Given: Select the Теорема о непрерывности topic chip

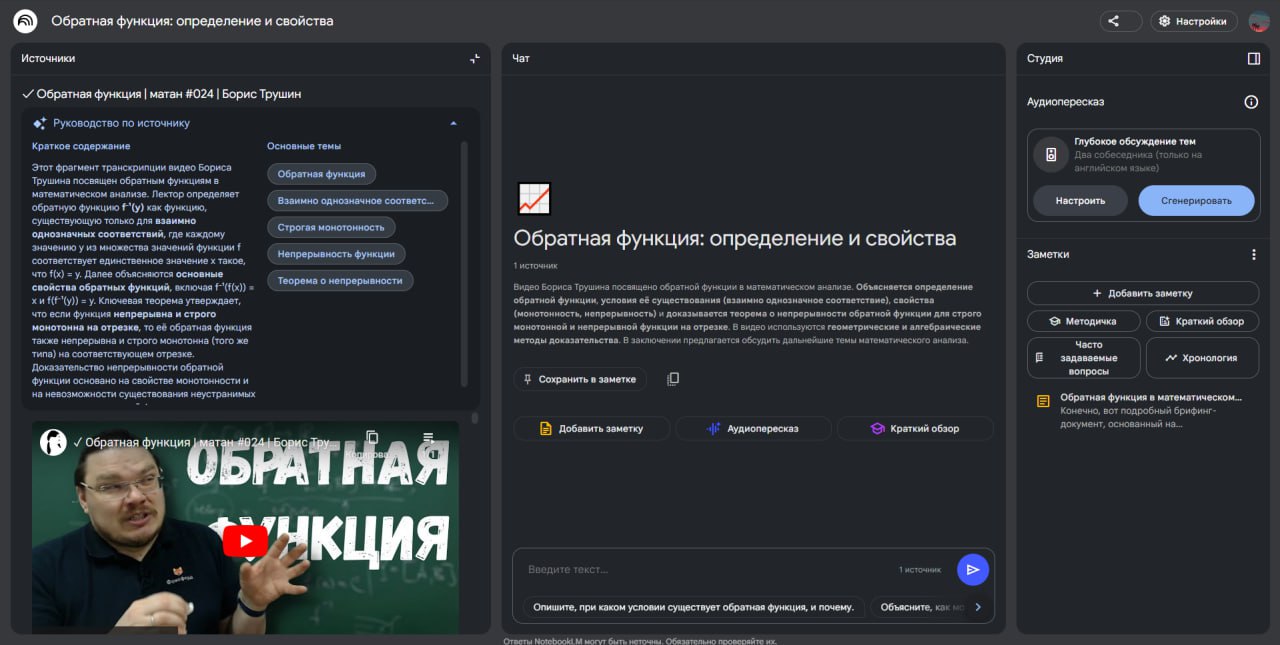Looking at the screenshot, I should coord(340,281).
